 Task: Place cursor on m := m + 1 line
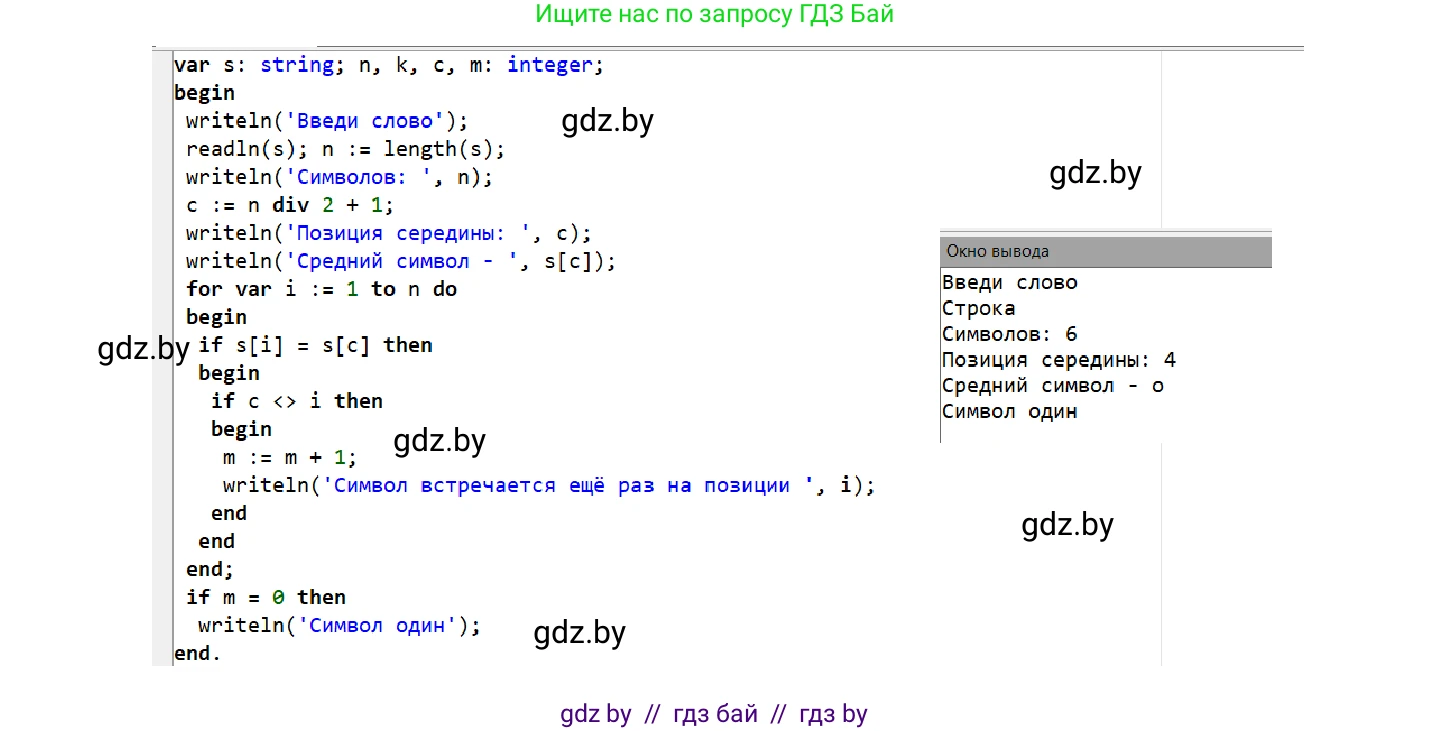289,457
